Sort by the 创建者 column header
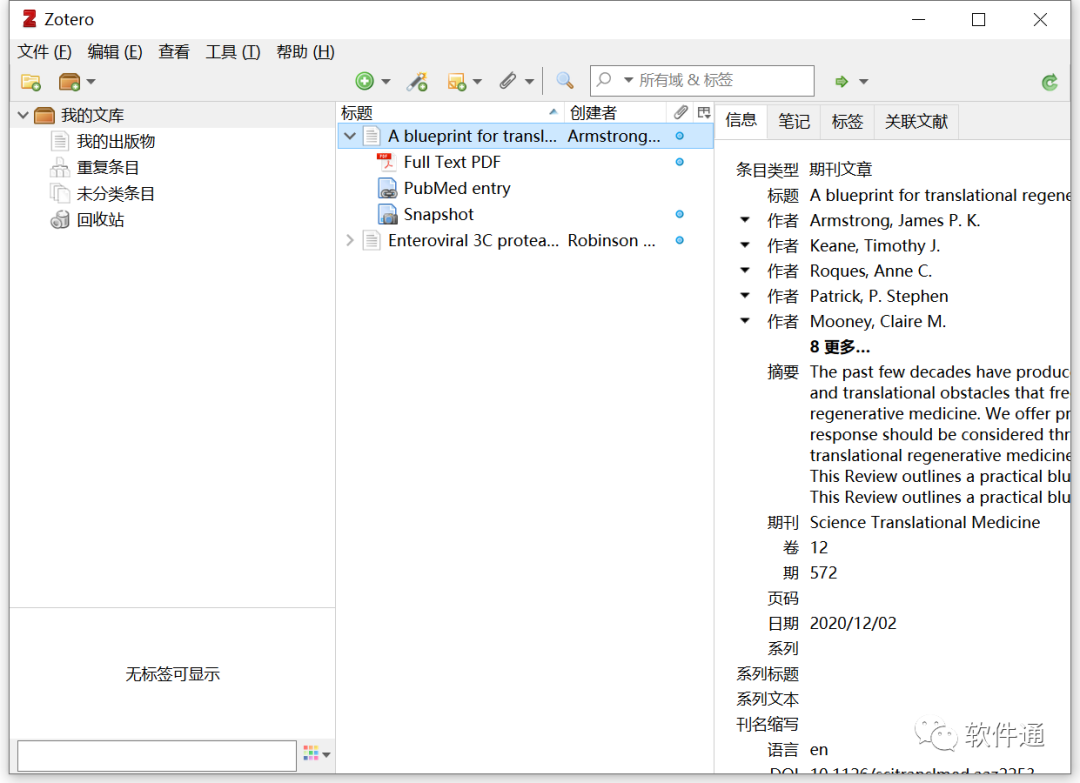The image size is (1080, 783). click(x=615, y=112)
